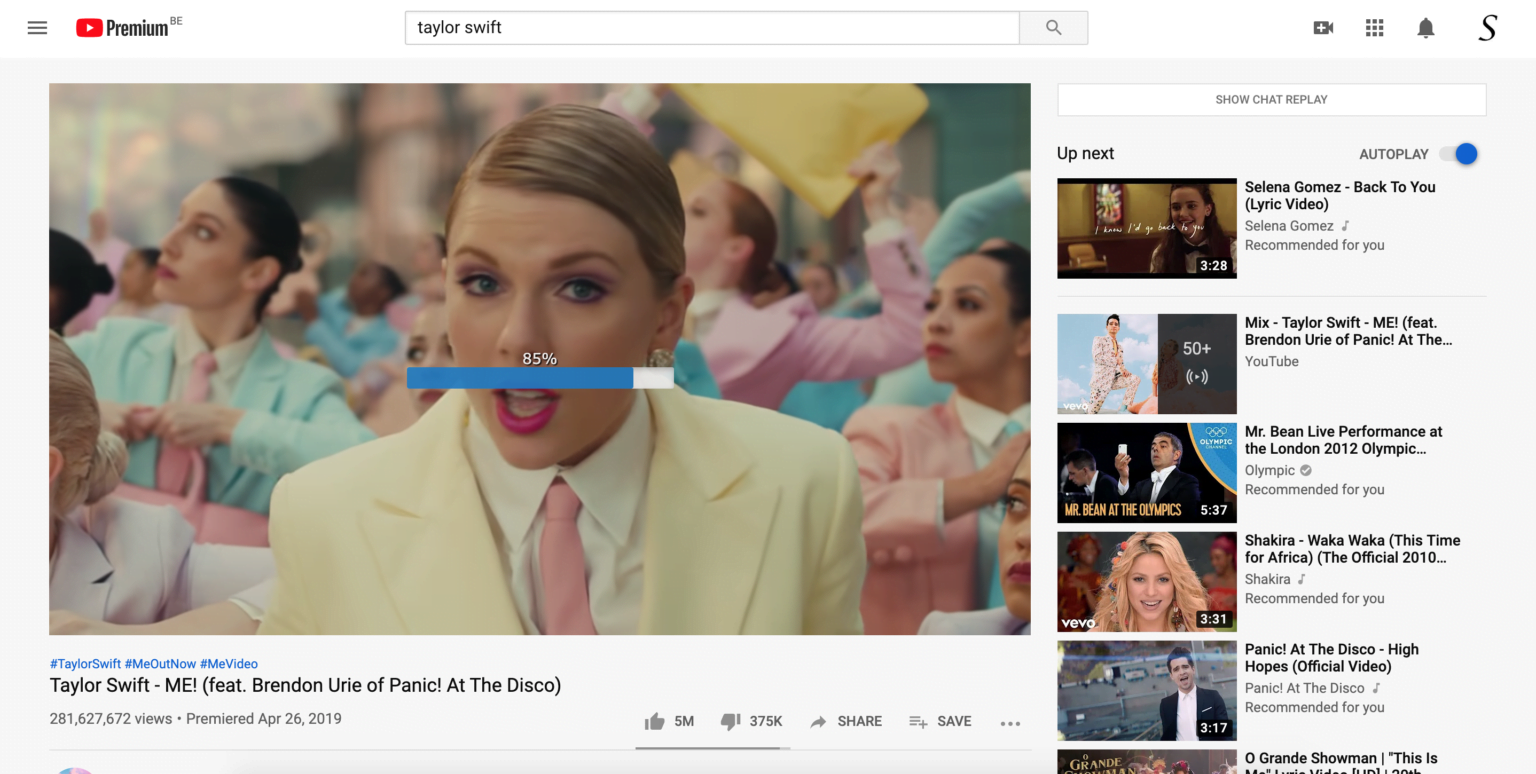Click the search magnifying glass icon
1536x774 pixels.
pos(1052,27)
